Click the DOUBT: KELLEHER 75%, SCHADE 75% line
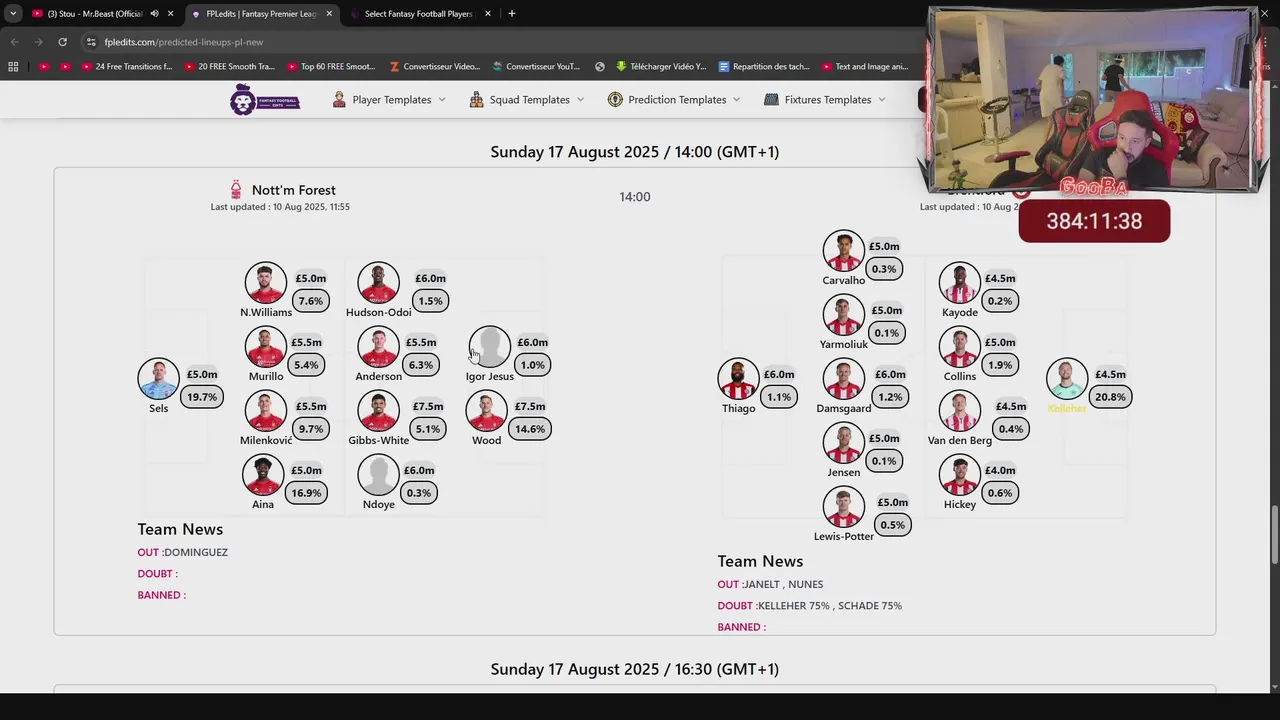The height and width of the screenshot is (720, 1280). click(x=810, y=605)
